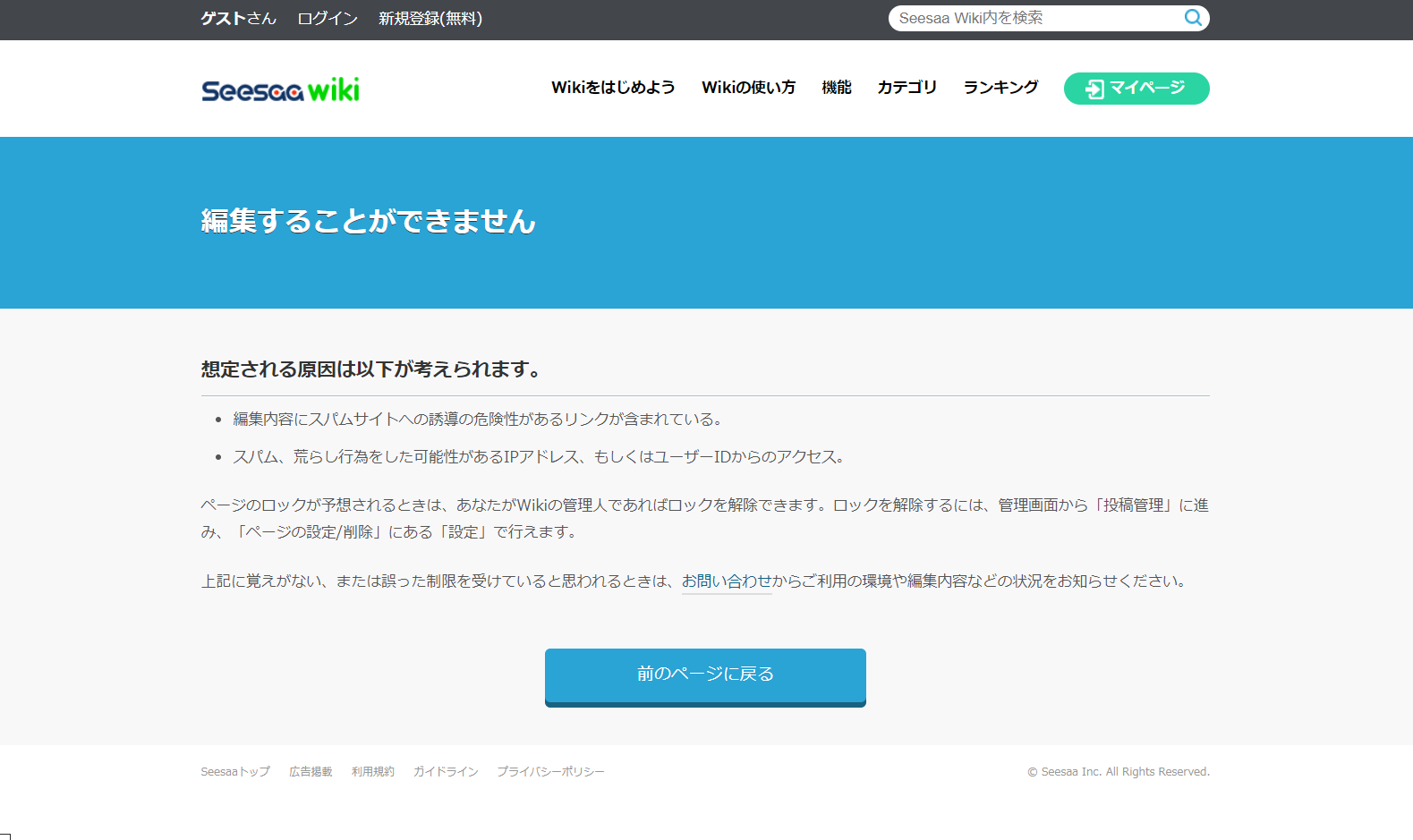Screen dimensions: 1413x840
Task: View the ガイドライン footer link
Action: [446, 772]
